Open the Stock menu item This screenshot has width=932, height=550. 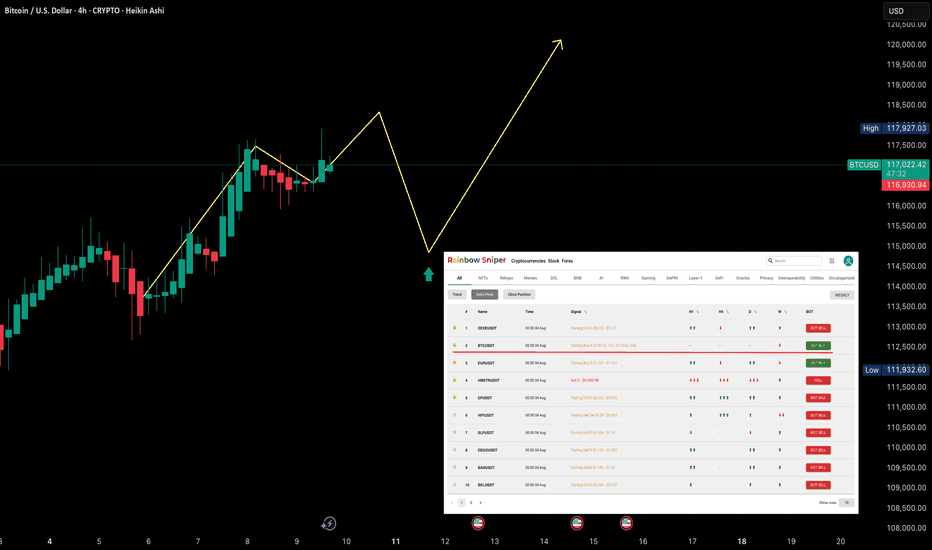coord(553,261)
